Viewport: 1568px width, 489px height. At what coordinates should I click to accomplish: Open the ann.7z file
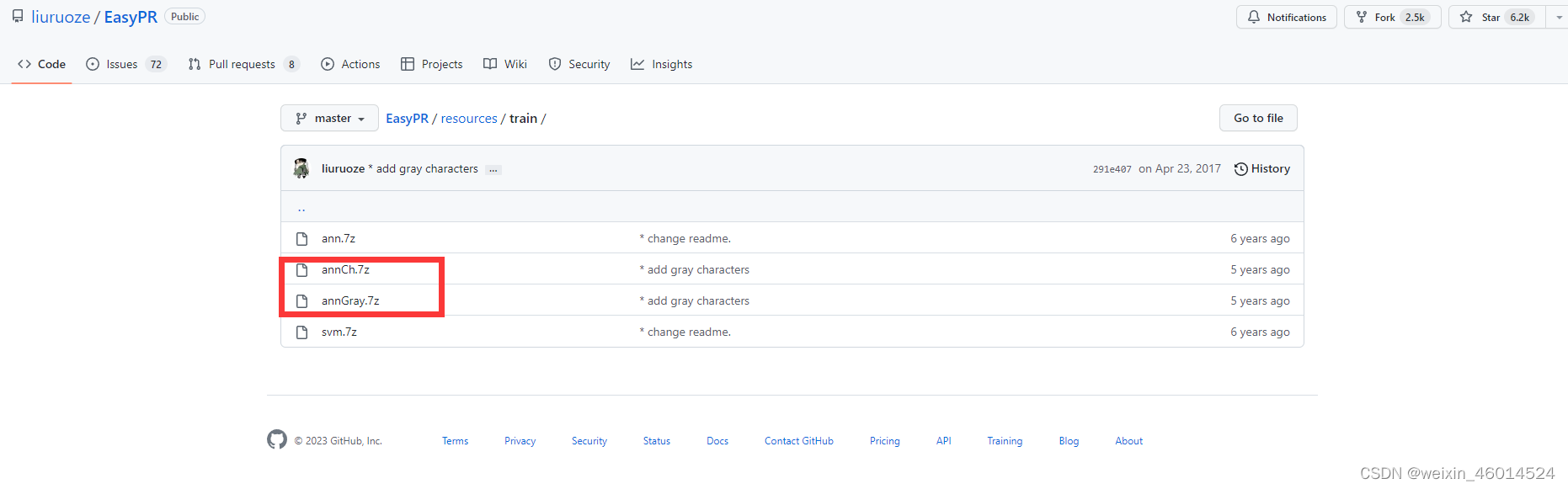[x=339, y=238]
